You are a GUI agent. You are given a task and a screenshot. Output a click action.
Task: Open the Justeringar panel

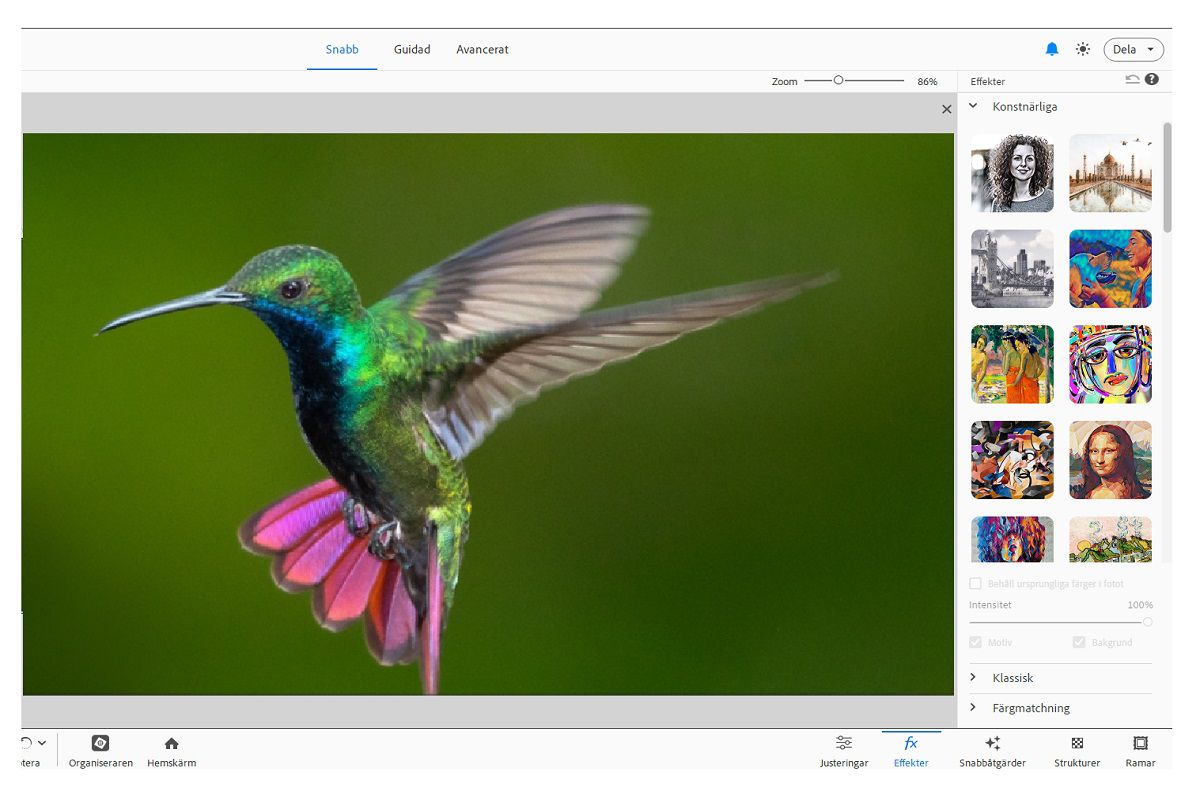pyautogui.click(x=844, y=751)
